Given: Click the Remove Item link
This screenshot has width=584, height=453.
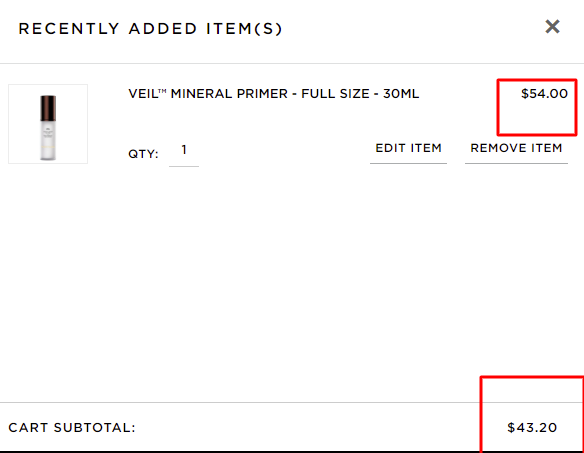Looking at the screenshot, I should 516,148.
